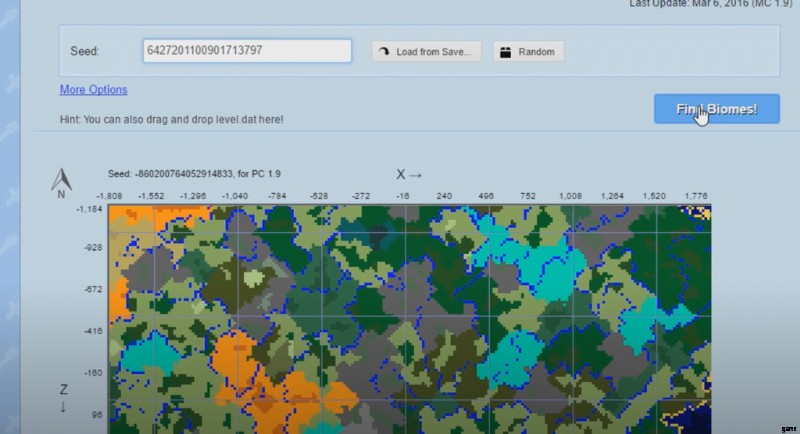Click the Z axis label 96
Screen dimensions: 800x434
click(97, 415)
